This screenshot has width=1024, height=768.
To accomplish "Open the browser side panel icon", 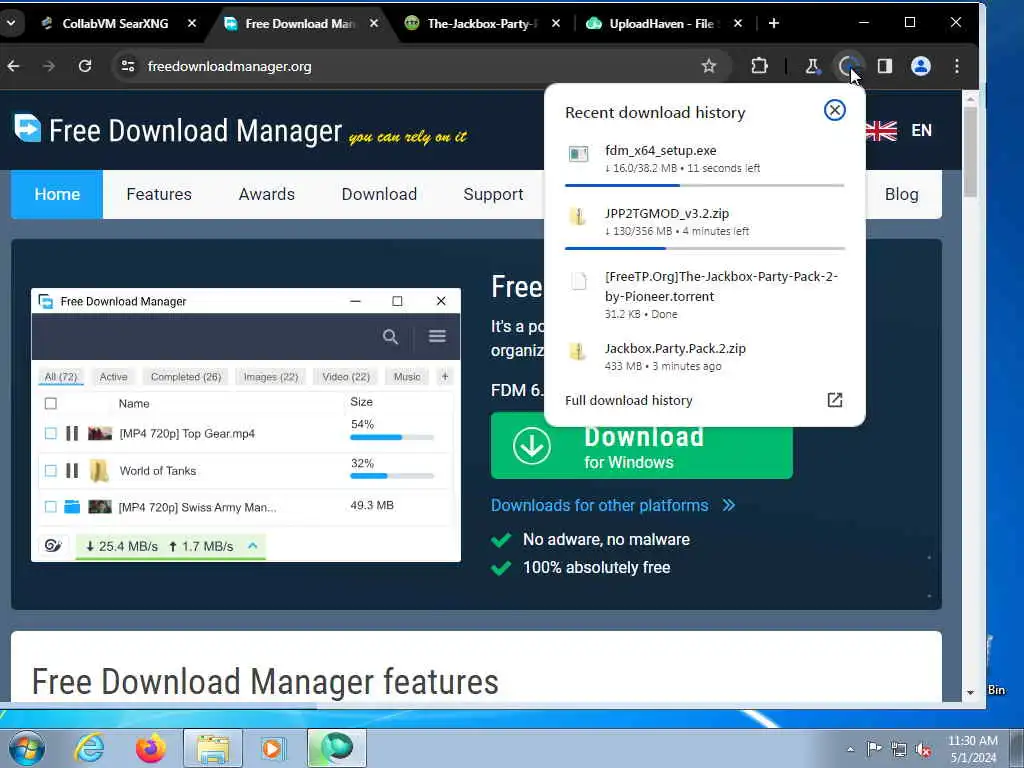I will [x=885, y=66].
